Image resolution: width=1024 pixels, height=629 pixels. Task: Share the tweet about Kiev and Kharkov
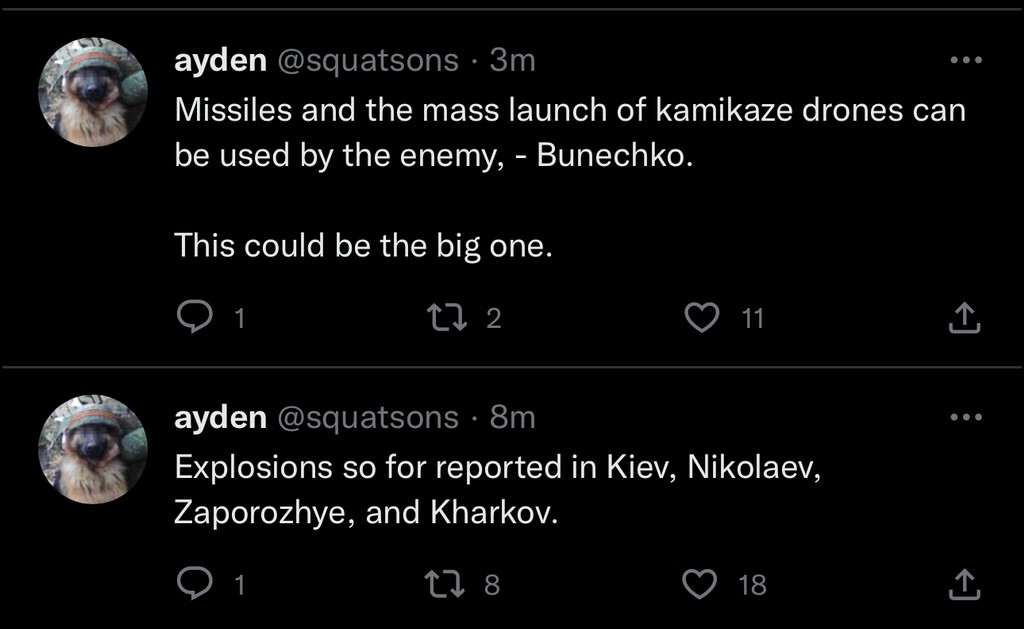coord(964,584)
